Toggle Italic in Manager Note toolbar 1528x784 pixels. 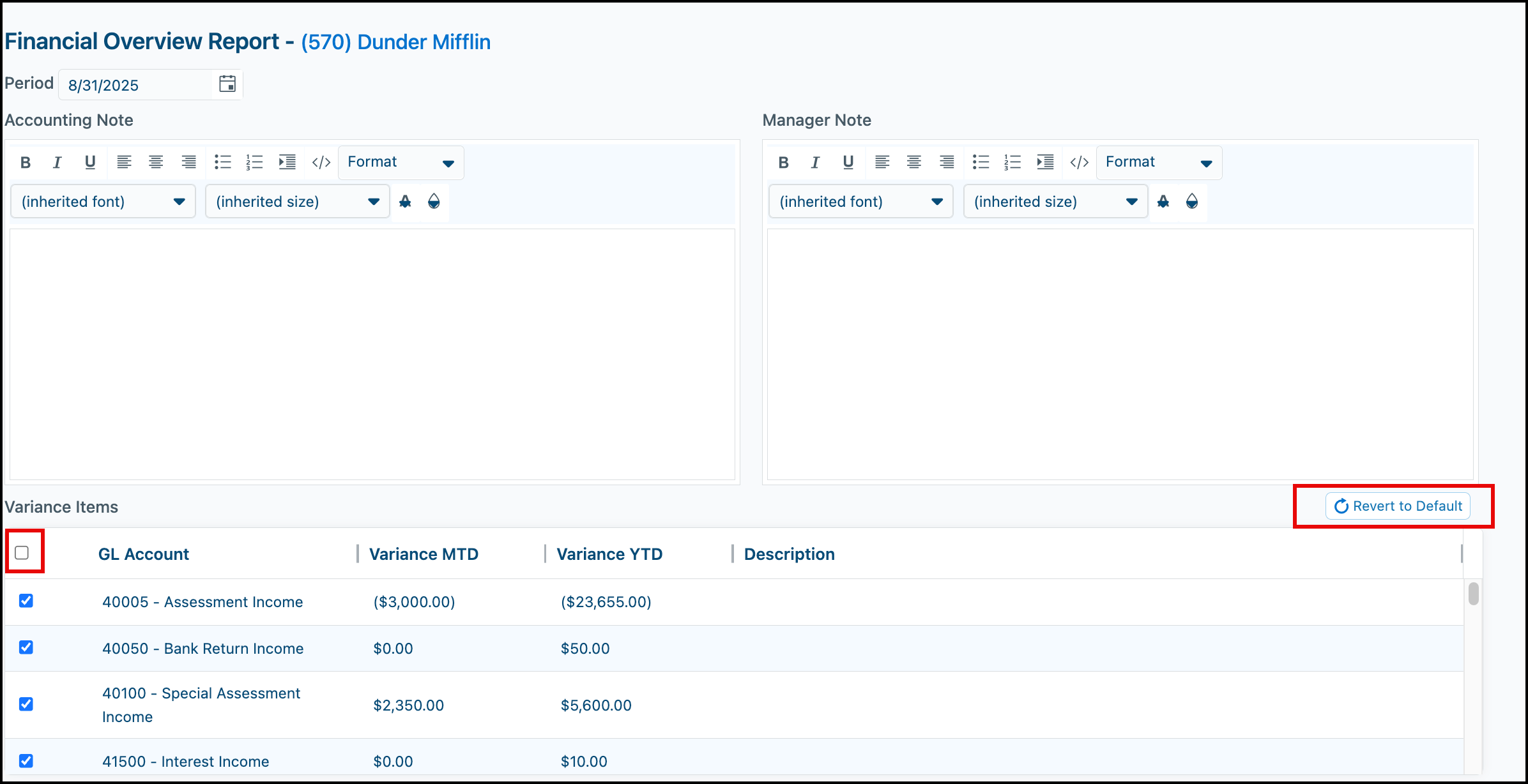815,162
